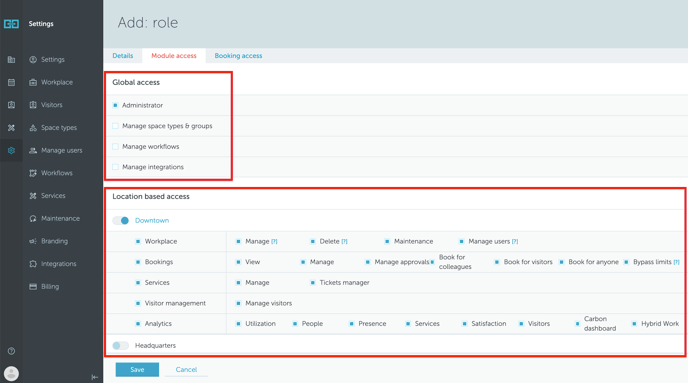The image size is (688, 383).
Task: Check the Manage integrations checkbox
Action: (115, 167)
